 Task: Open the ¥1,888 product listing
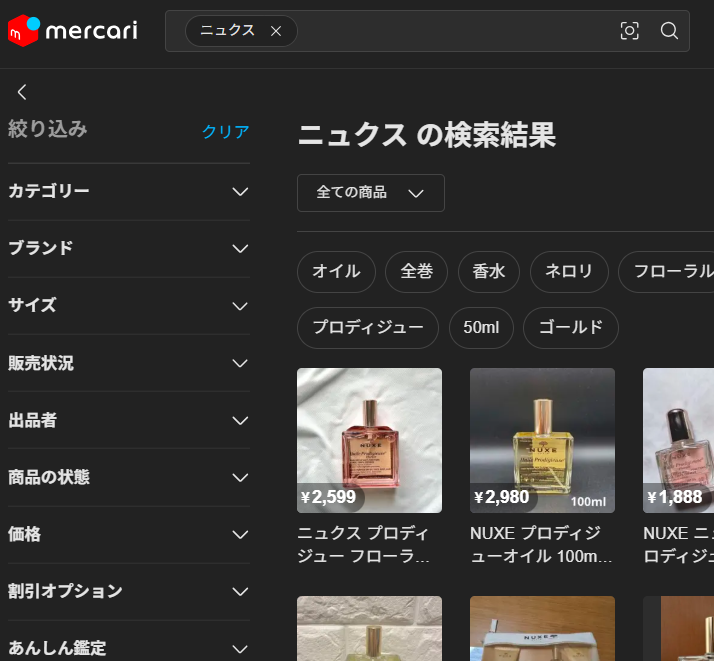[x=678, y=440]
